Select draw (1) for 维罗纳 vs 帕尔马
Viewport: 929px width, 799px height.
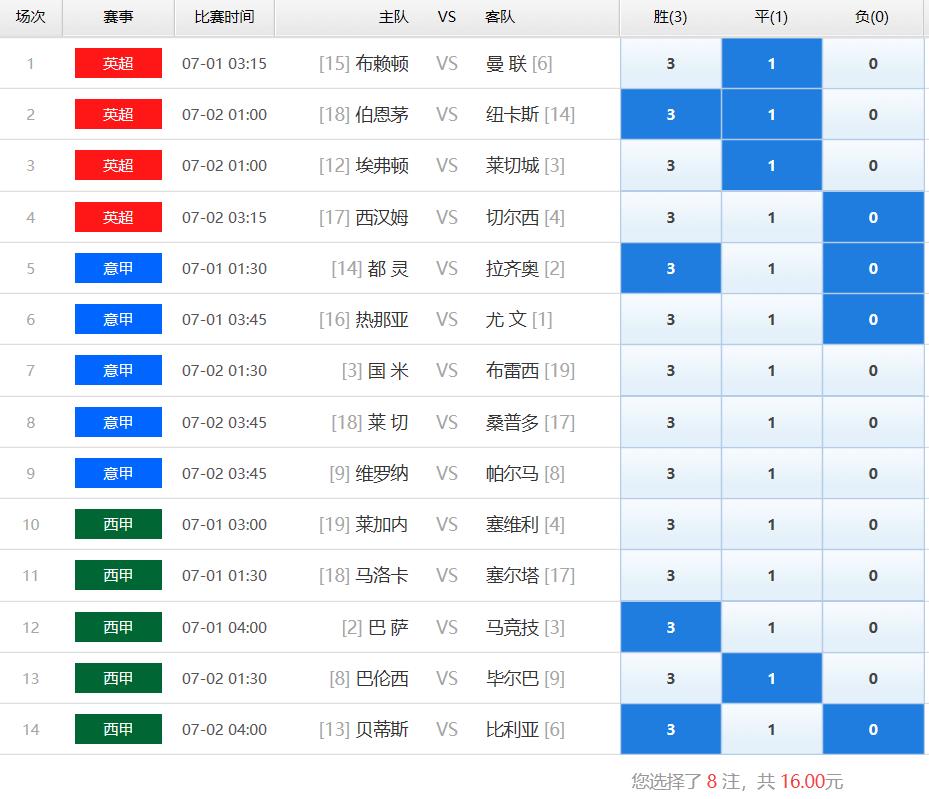[771, 473]
